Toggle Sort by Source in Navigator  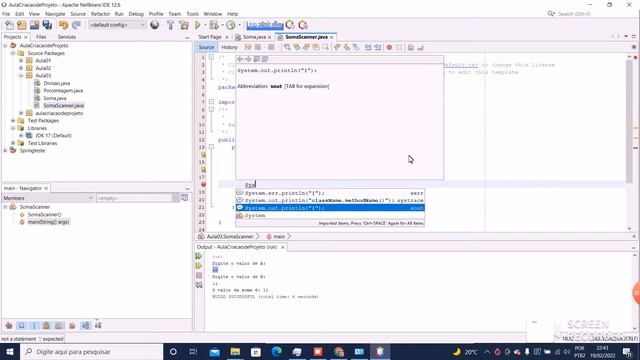(98, 326)
